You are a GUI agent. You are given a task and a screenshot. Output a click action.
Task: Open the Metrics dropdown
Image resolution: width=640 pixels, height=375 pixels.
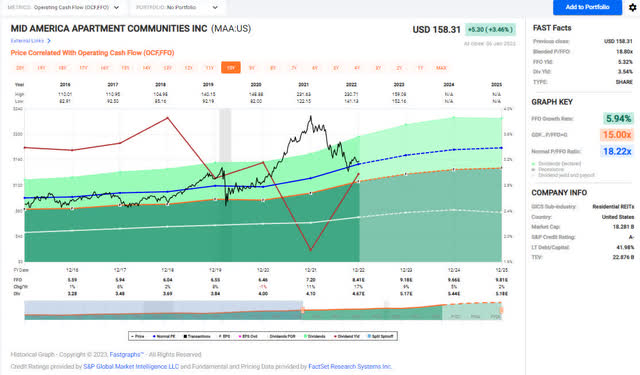[63, 7]
